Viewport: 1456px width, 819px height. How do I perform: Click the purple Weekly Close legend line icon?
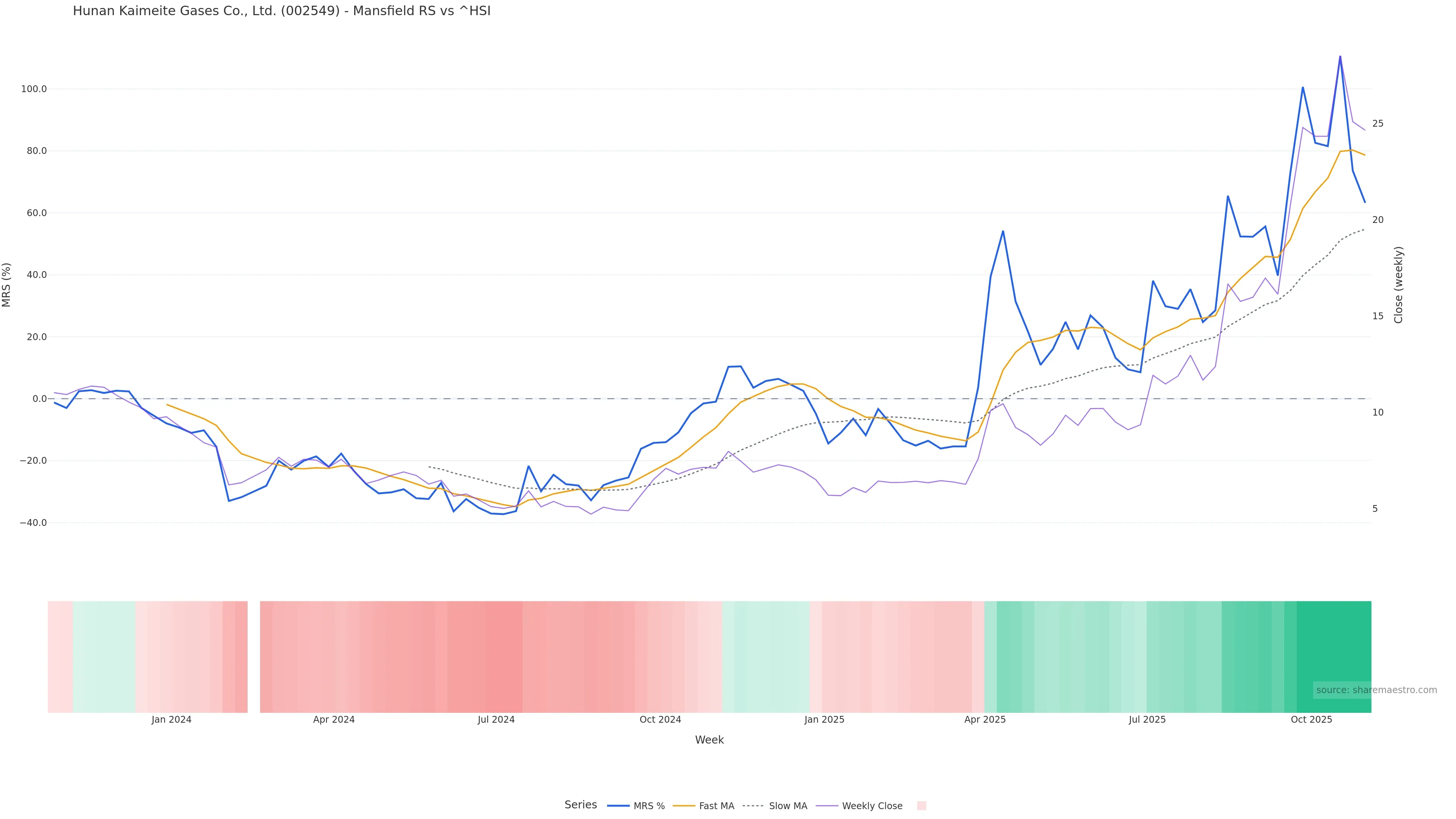[x=827, y=806]
